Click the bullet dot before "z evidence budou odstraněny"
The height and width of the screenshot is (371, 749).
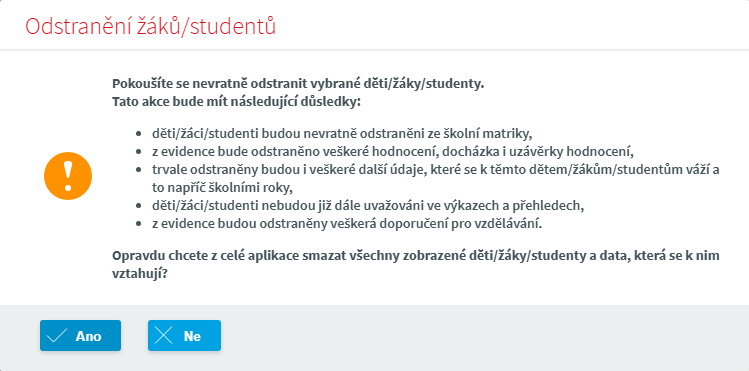click(139, 224)
